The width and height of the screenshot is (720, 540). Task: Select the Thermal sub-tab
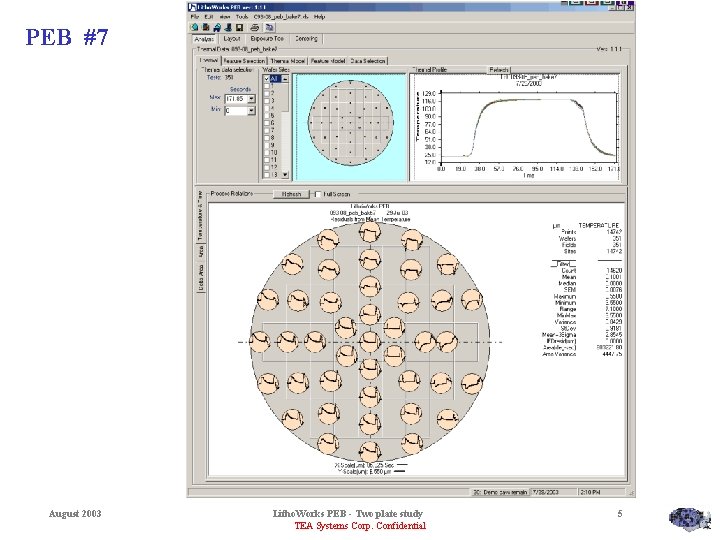pyautogui.click(x=209, y=60)
